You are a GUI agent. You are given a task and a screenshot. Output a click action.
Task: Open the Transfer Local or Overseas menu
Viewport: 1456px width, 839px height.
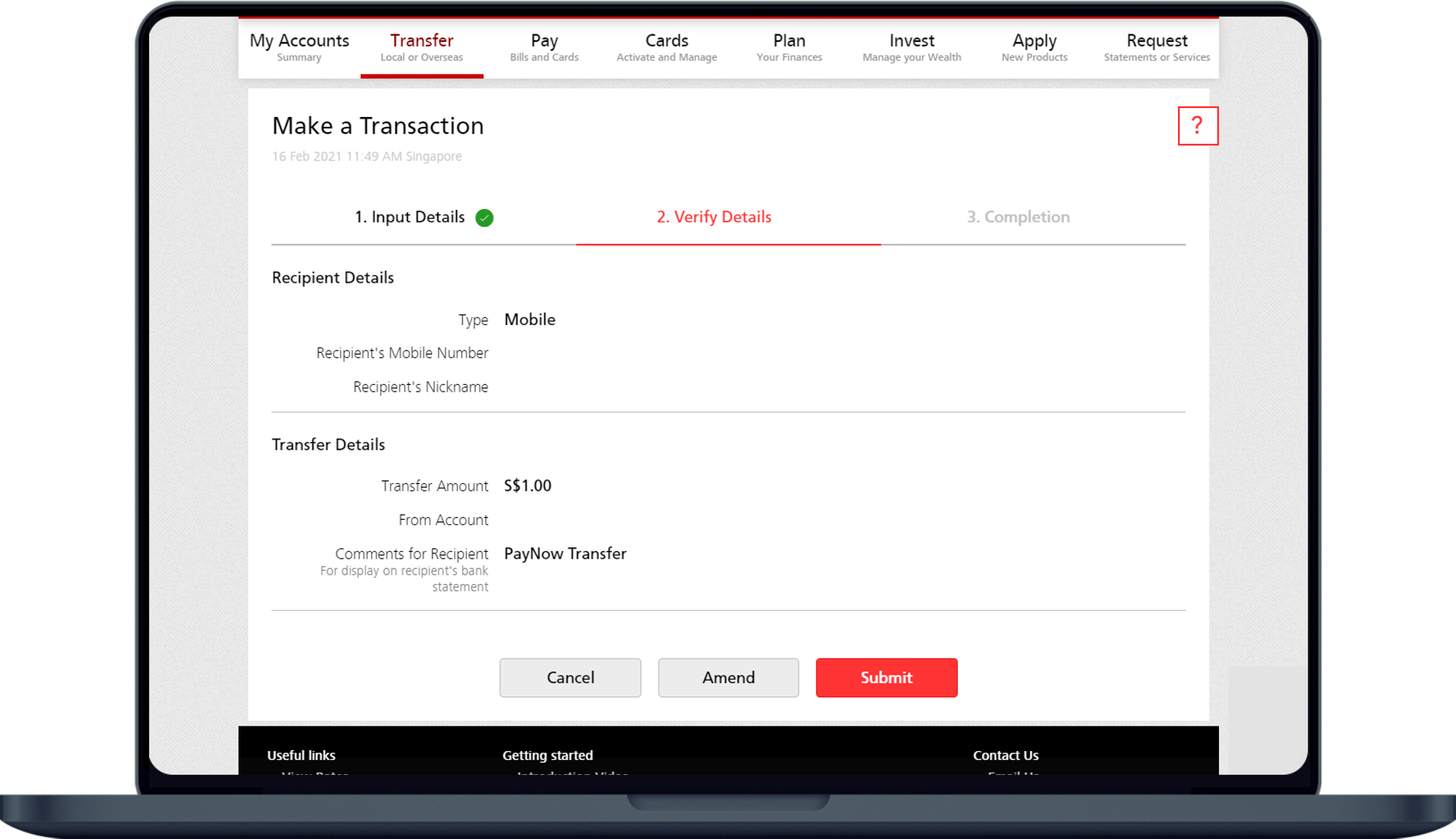click(x=421, y=47)
